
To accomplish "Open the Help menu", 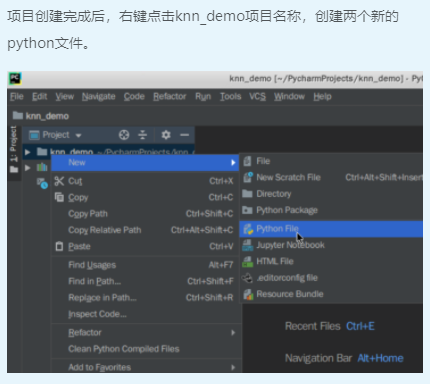I will click(322, 97).
